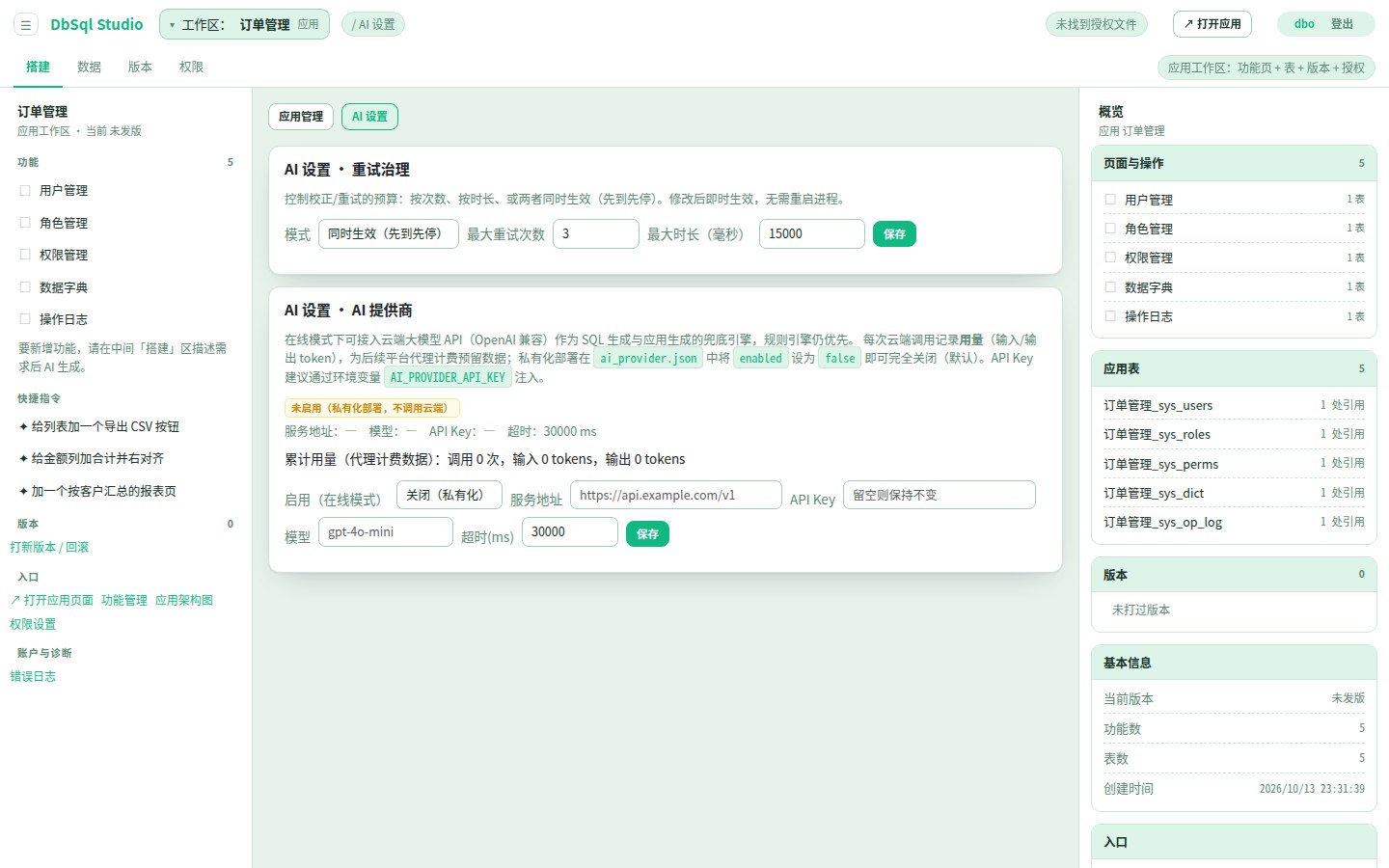Focus the 最大重试次数 input field
This screenshot has width=1389, height=868.
[x=596, y=233]
